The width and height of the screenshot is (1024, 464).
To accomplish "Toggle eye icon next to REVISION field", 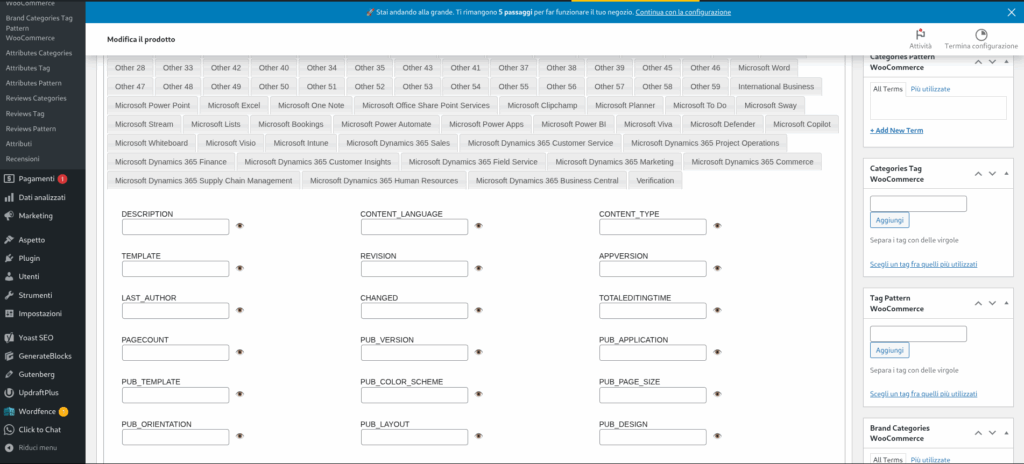I will pos(479,268).
